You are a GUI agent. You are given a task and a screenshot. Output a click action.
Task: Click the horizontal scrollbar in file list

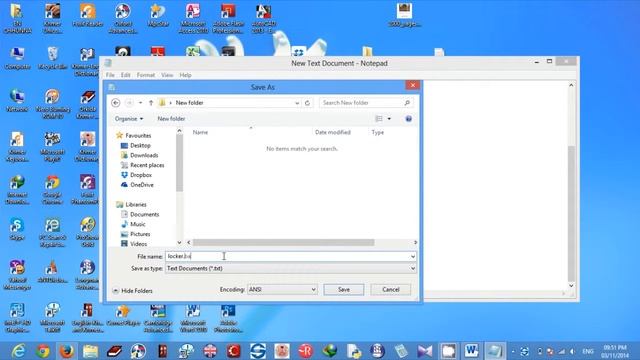(x=283, y=242)
